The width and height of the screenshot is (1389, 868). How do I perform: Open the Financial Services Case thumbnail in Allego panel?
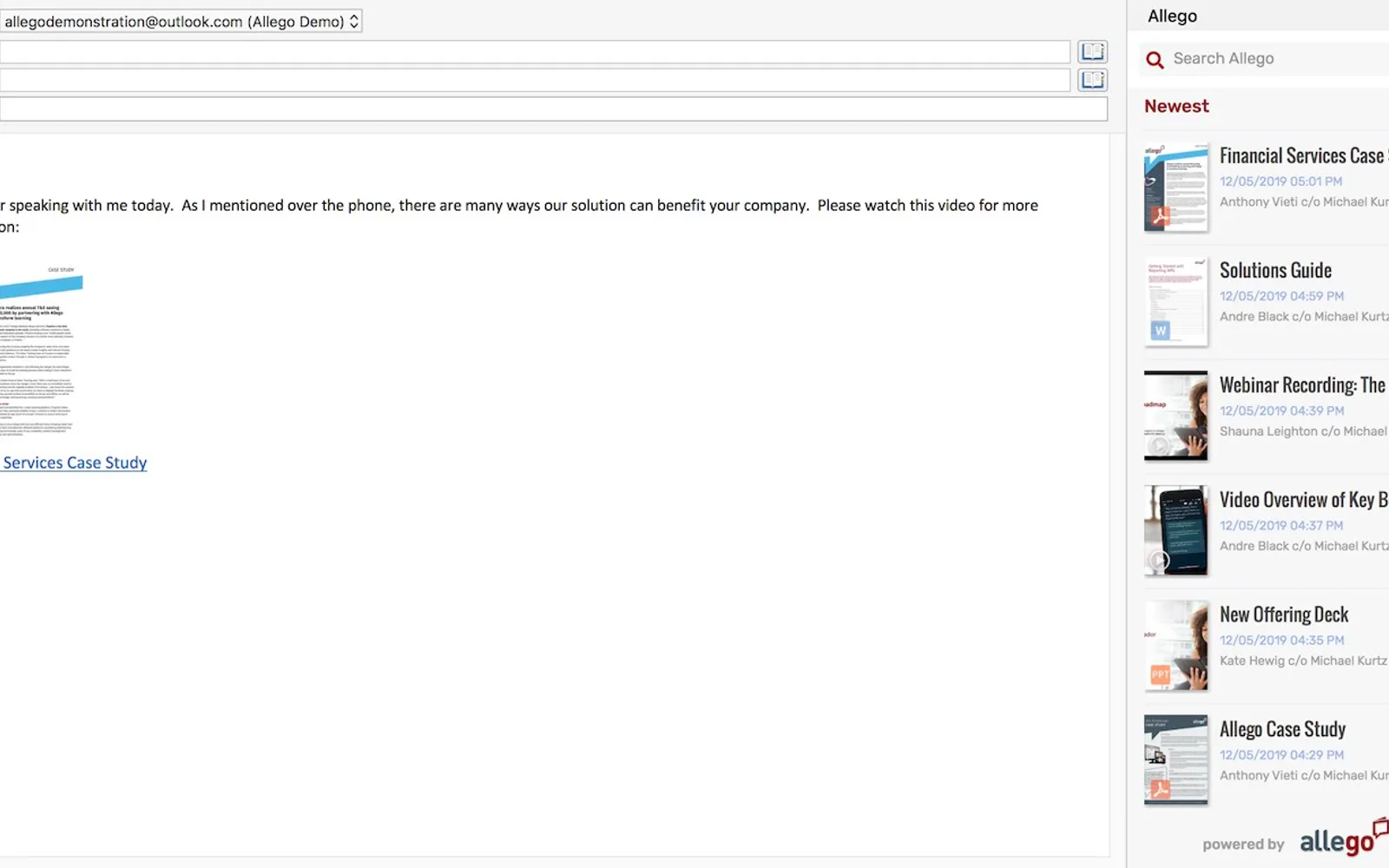(x=1176, y=187)
